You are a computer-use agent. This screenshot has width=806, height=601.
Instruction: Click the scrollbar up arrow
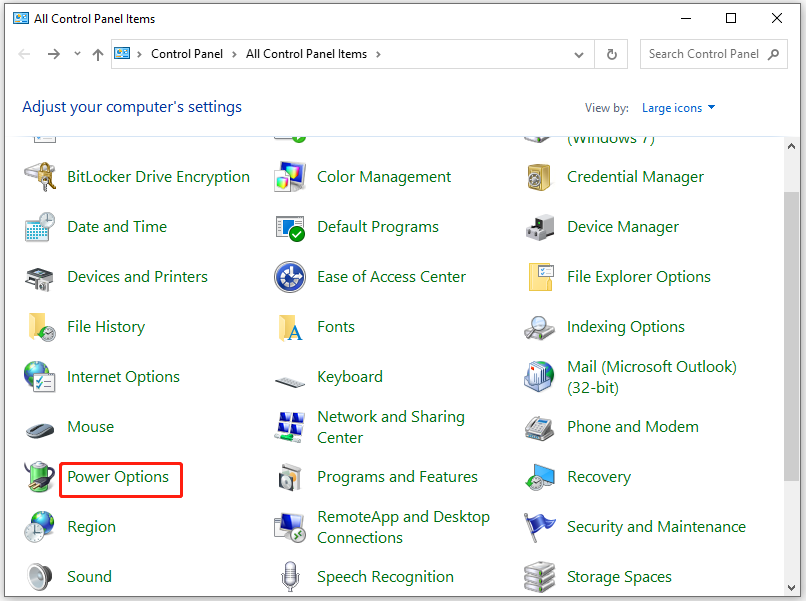point(791,147)
